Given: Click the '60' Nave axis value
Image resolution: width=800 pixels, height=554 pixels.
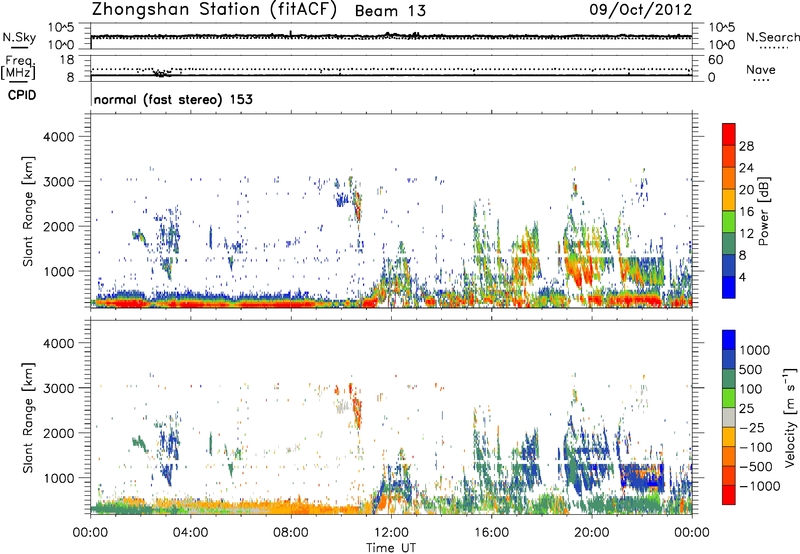Looking at the screenshot, I should 715,60.
